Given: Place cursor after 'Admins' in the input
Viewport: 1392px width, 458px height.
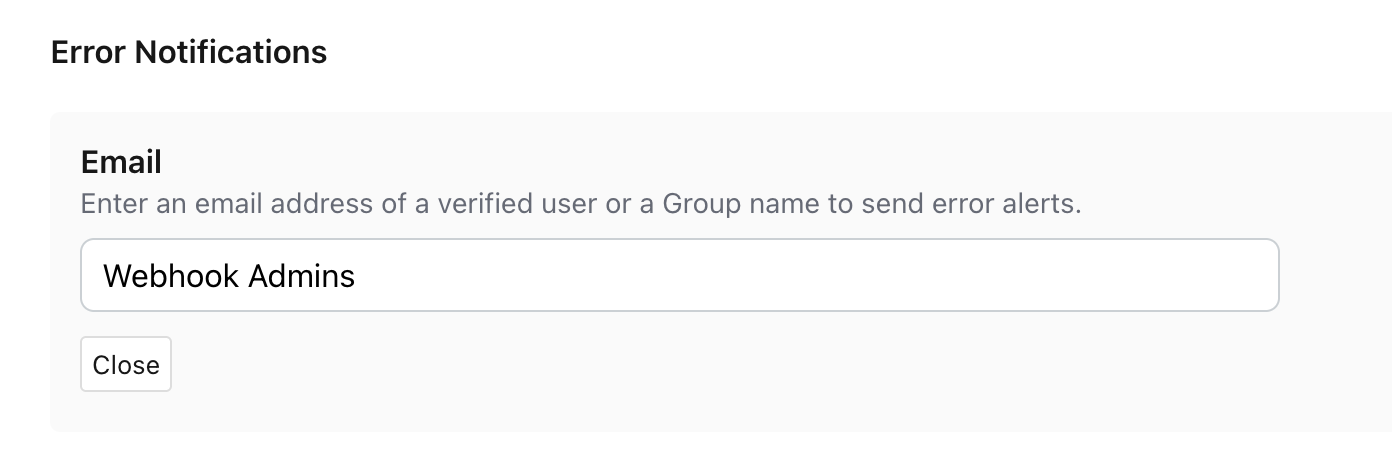Looking at the screenshot, I should (357, 276).
